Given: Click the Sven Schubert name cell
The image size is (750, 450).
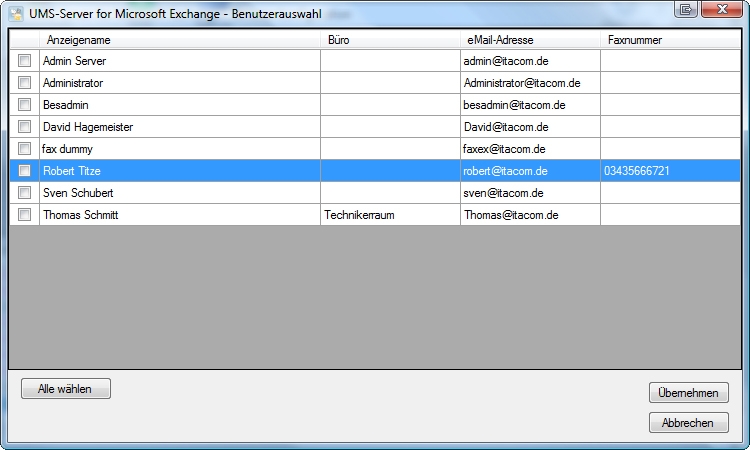Looking at the screenshot, I should (x=180, y=193).
